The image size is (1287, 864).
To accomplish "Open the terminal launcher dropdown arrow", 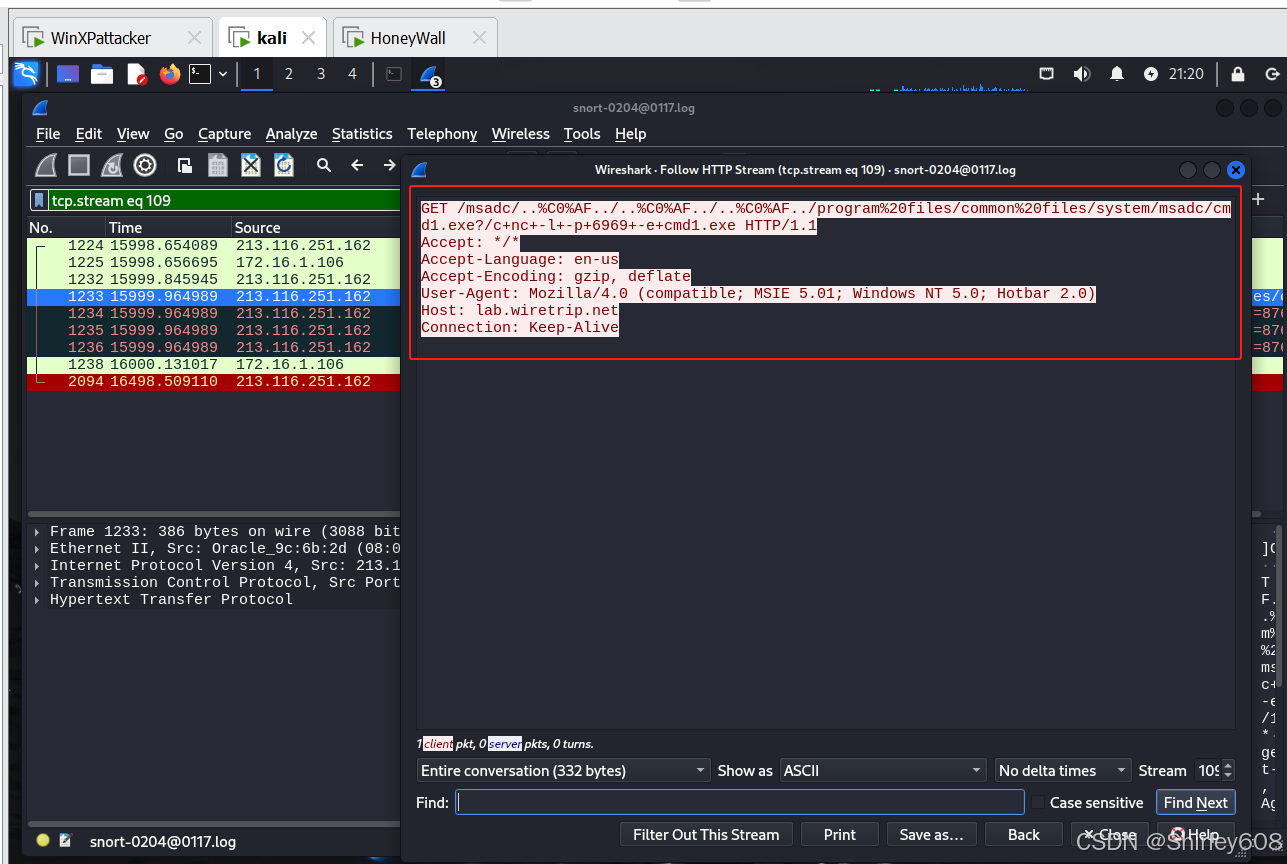I will pos(223,73).
